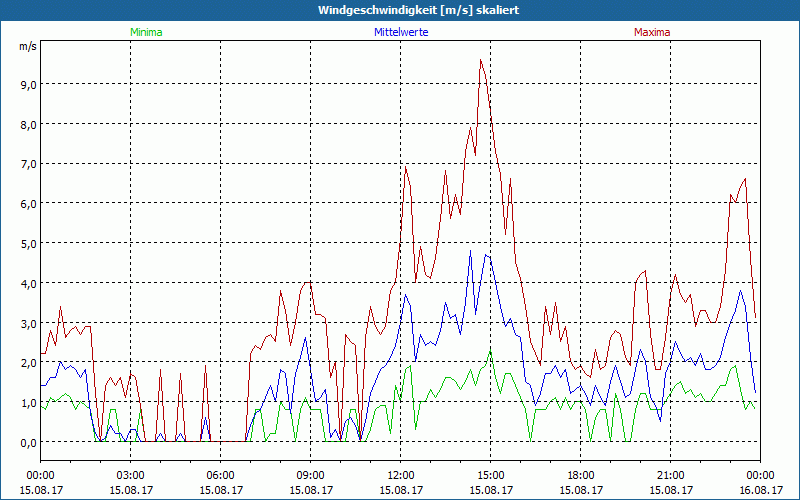
Task: Click the highest peak of the red Maxima line
Action: coord(481,60)
